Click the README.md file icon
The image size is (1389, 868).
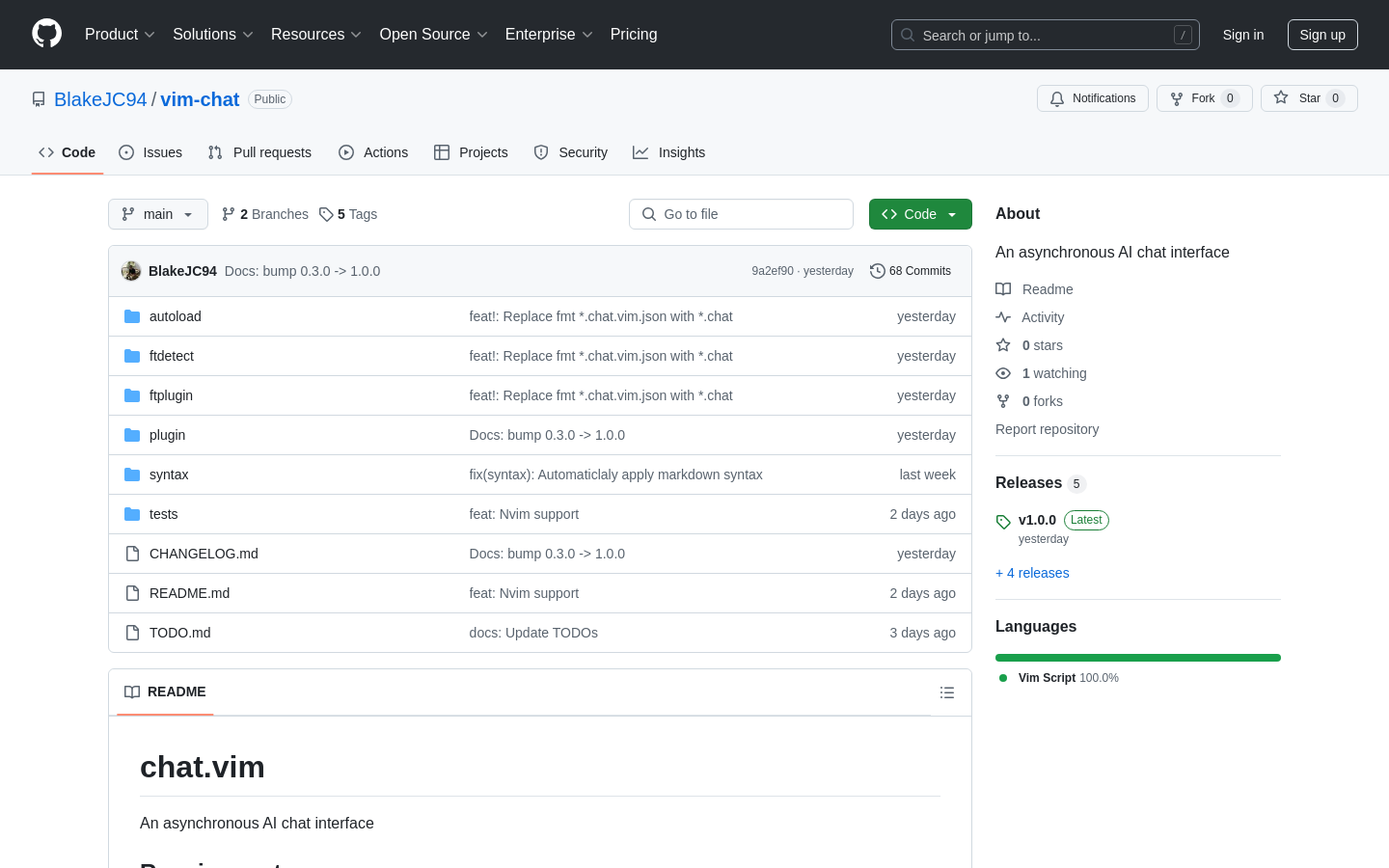[132, 593]
